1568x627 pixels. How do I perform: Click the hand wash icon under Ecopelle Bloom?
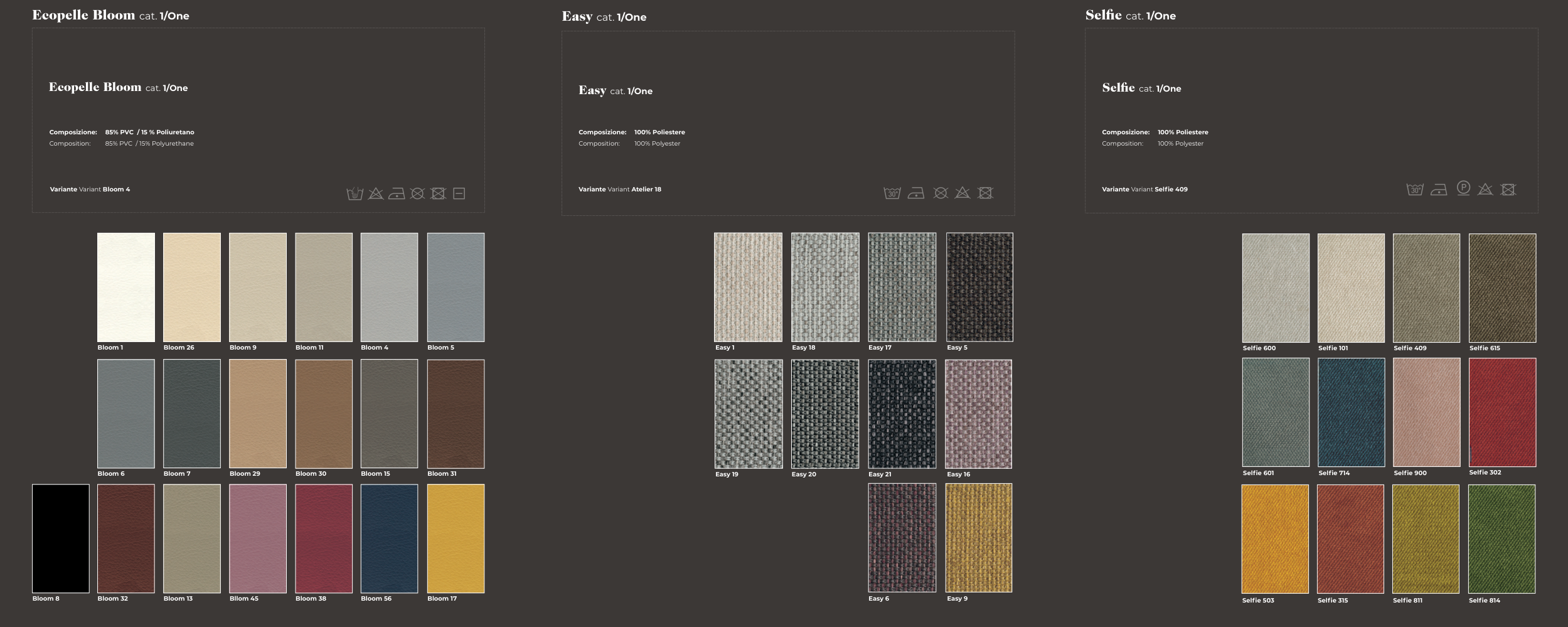tap(355, 194)
